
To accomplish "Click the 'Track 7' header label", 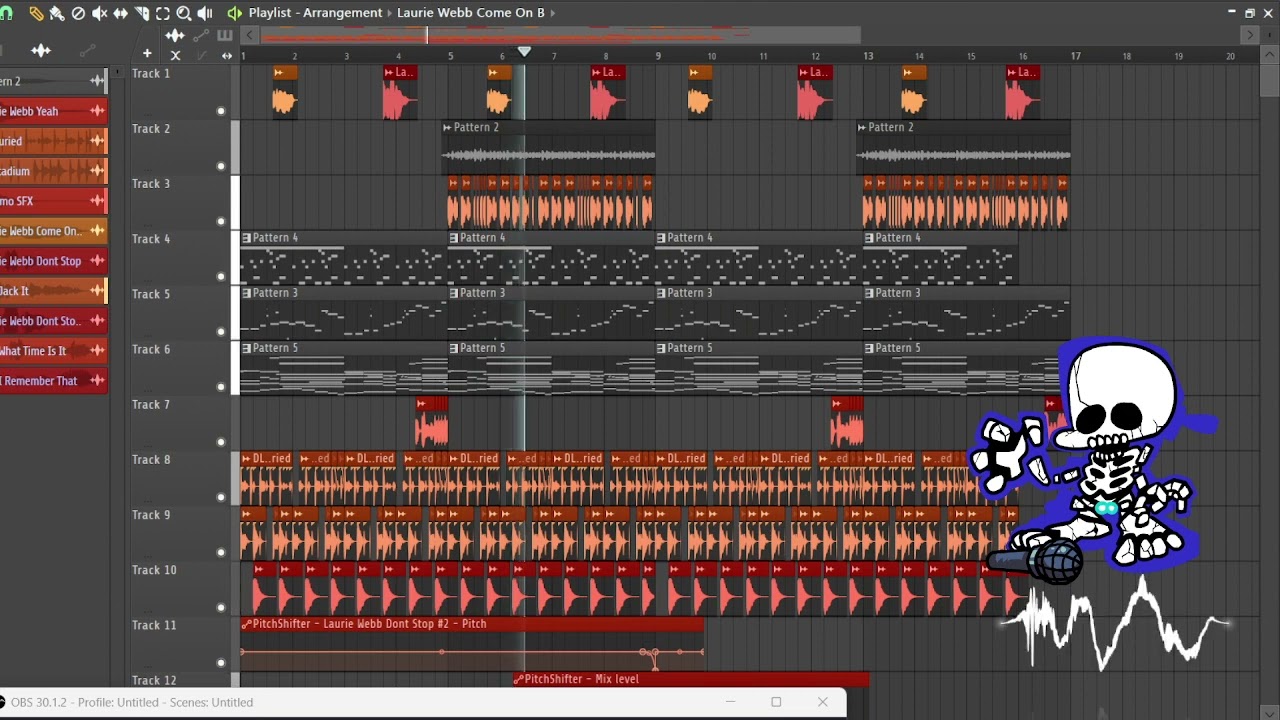I will (x=151, y=405).
